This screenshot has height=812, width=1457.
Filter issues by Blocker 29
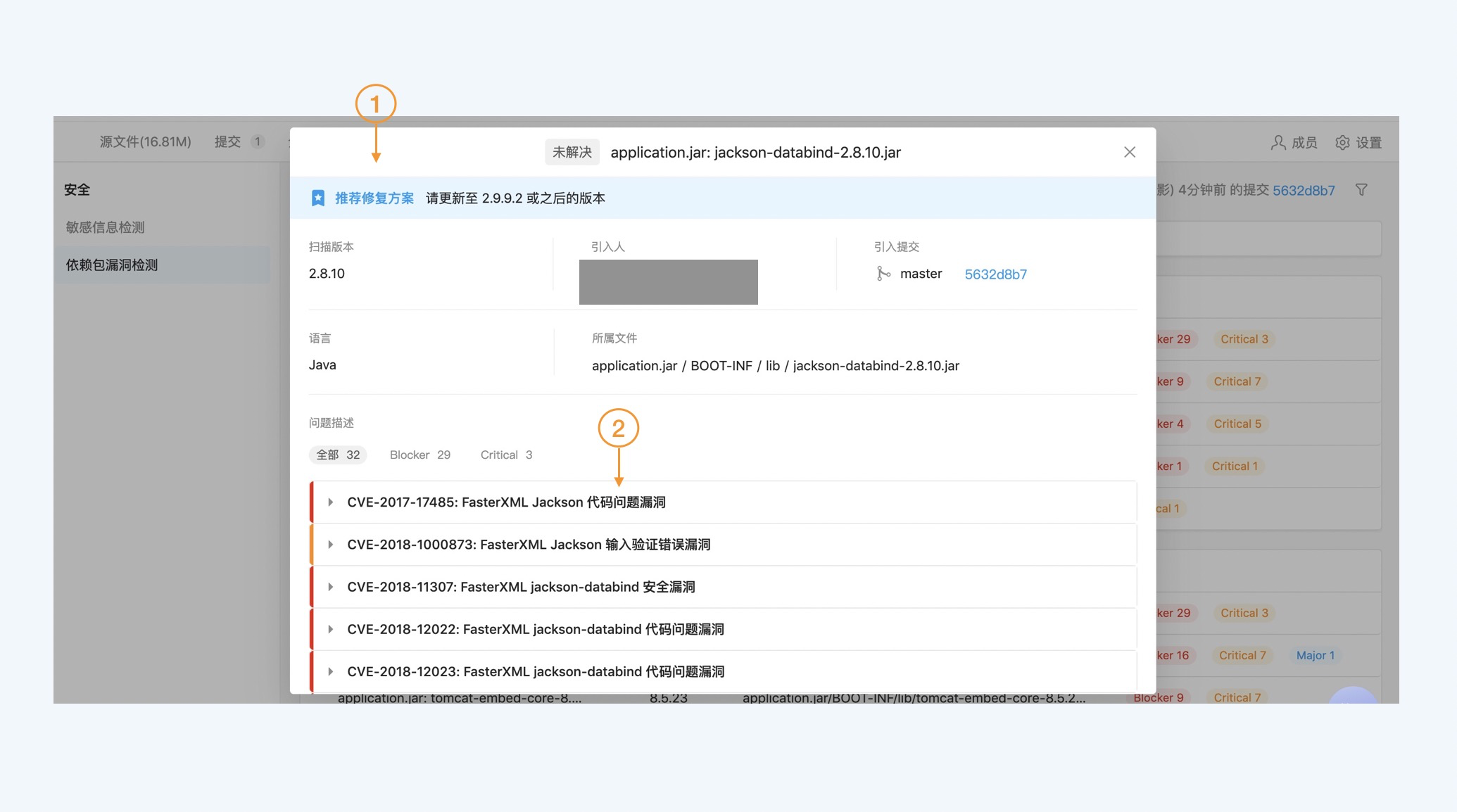tap(420, 455)
